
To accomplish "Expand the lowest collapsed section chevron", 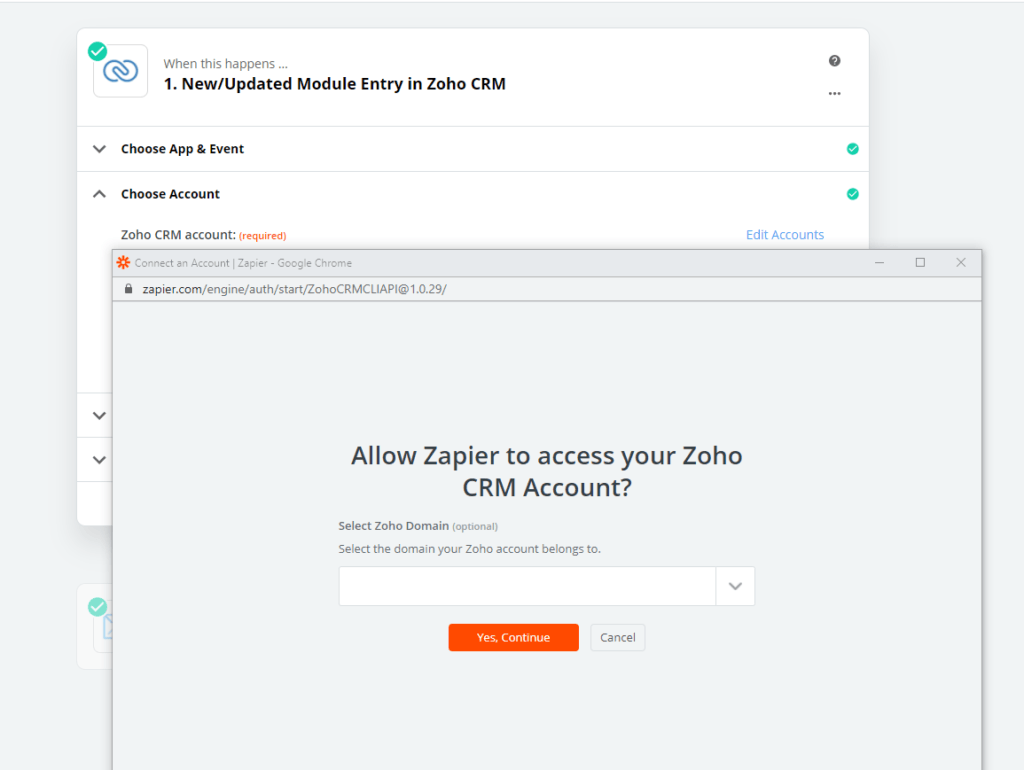I will click(99, 460).
